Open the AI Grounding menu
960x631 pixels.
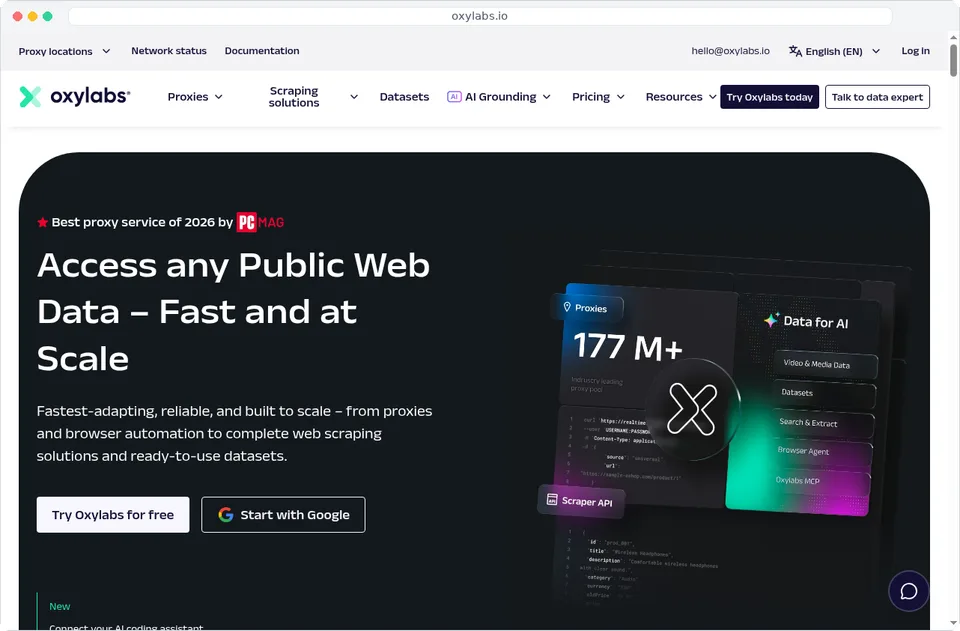click(500, 97)
